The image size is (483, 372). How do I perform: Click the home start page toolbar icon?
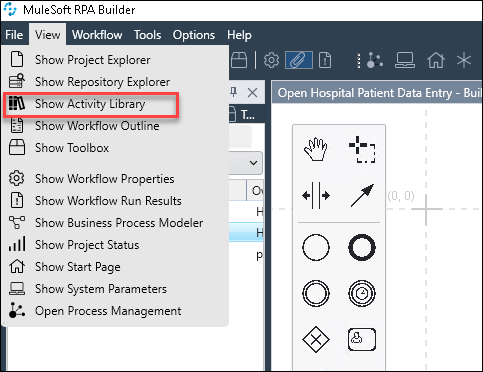point(436,60)
